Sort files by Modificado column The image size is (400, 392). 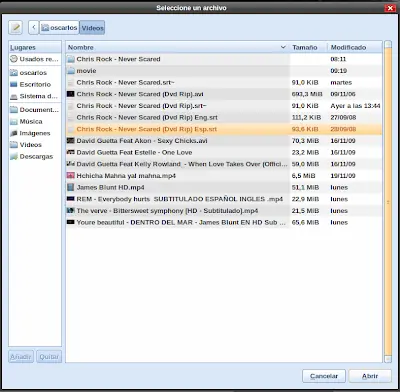point(355,47)
